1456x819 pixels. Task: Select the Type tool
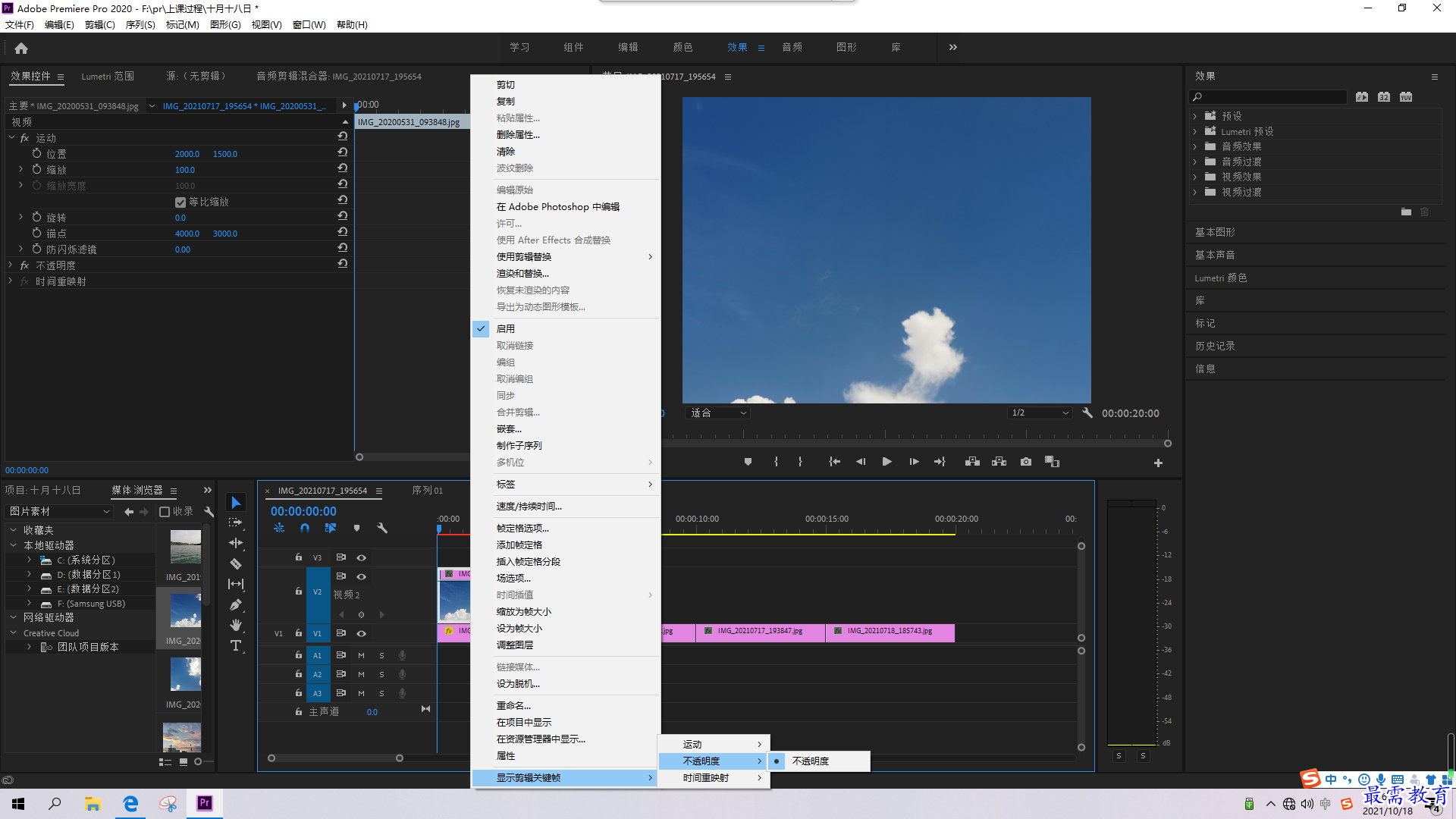pyautogui.click(x=236, y=645)
